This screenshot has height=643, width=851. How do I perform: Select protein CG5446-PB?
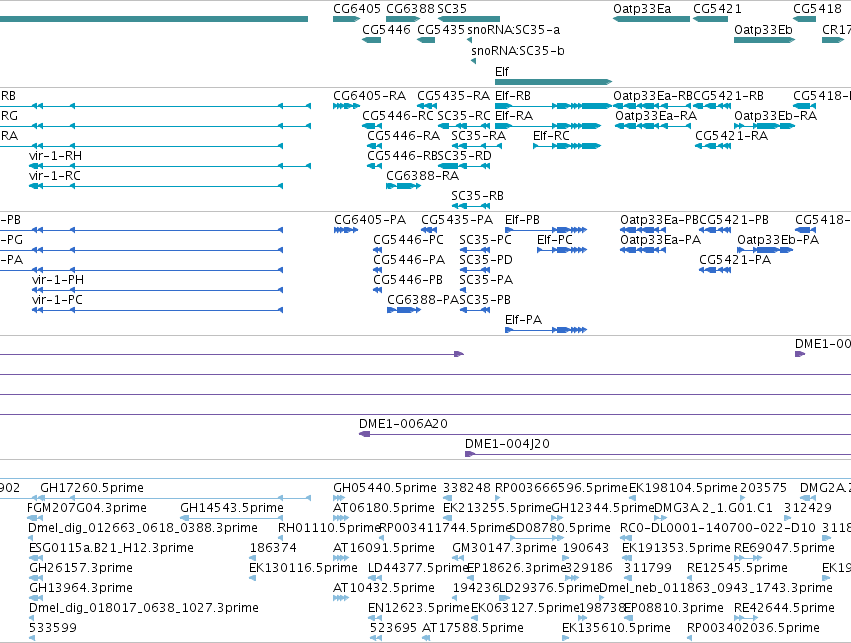pos(408,280)
